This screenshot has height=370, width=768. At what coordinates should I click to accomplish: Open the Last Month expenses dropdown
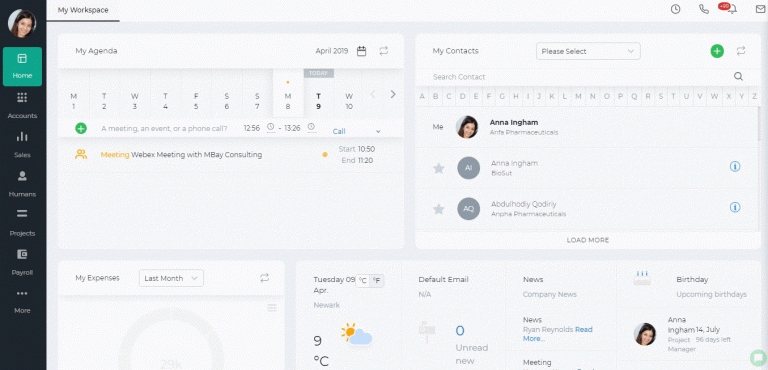point(171,278)
